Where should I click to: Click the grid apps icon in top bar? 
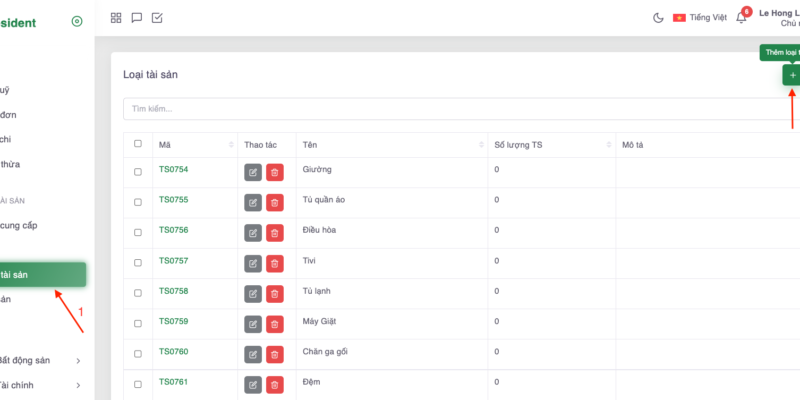coord(116,17)
